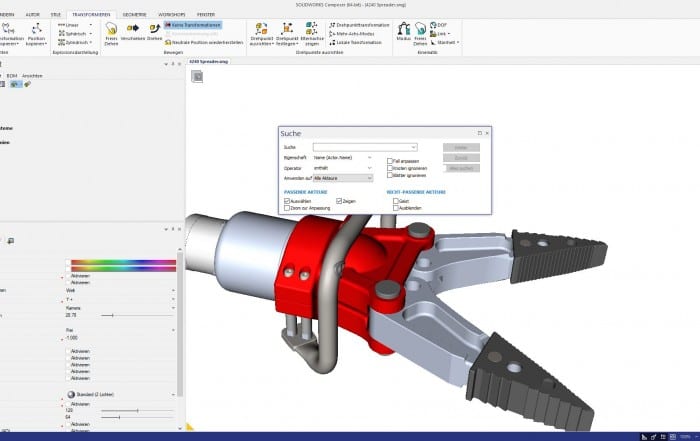Image resolution: width=700 pixels, height=441 pixels.
Task: Open the Operator dropdown
Action: pyautogui.click(x=342, y=168)
